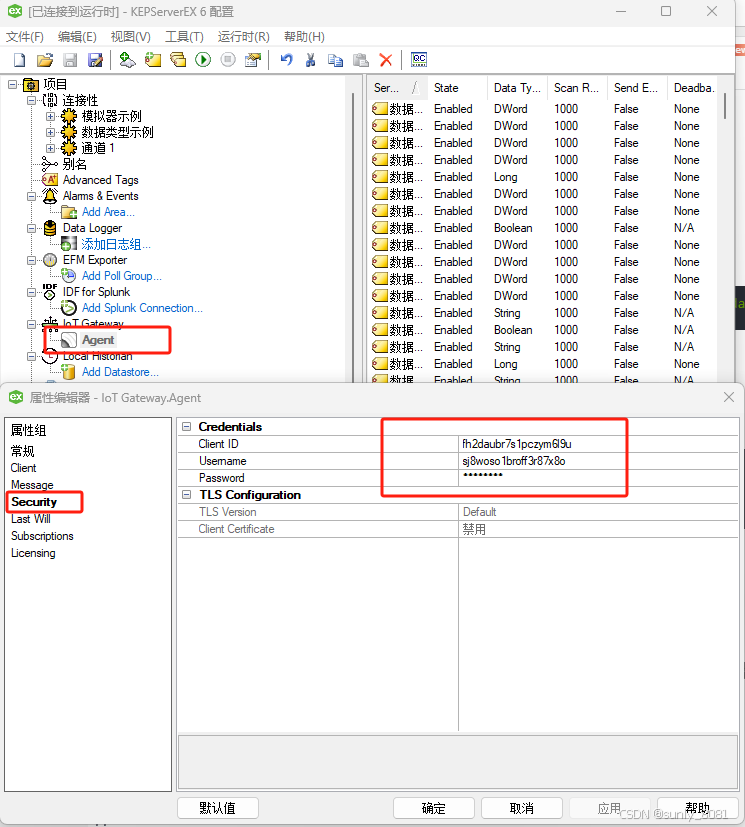Click the Add Area... link
The width and height of the screenshot is (745, 827).
click(x=108, y=212)
